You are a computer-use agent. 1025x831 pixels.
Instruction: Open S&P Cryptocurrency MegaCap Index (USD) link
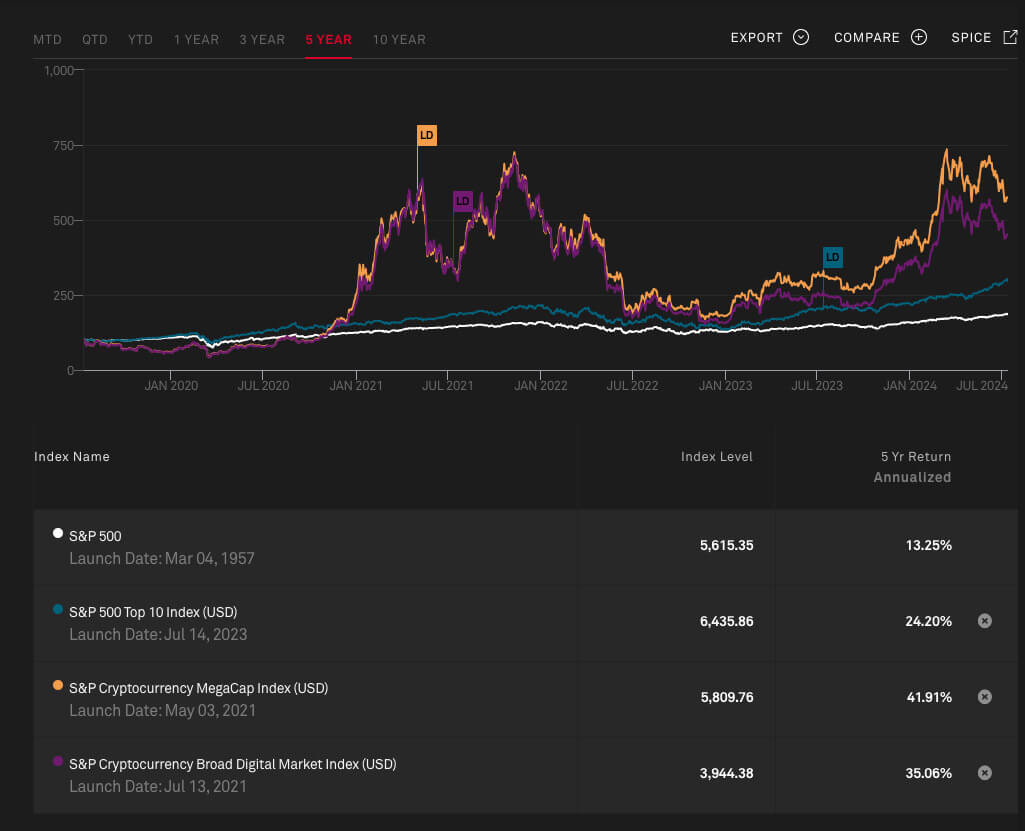point(198,688)
